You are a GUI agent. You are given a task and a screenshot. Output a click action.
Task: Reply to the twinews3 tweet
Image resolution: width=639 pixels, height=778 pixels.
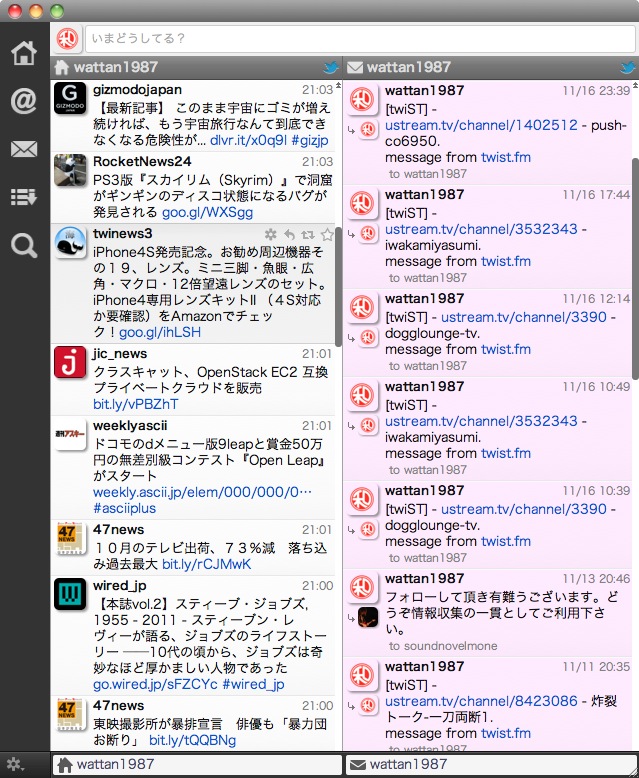(289, 234)
